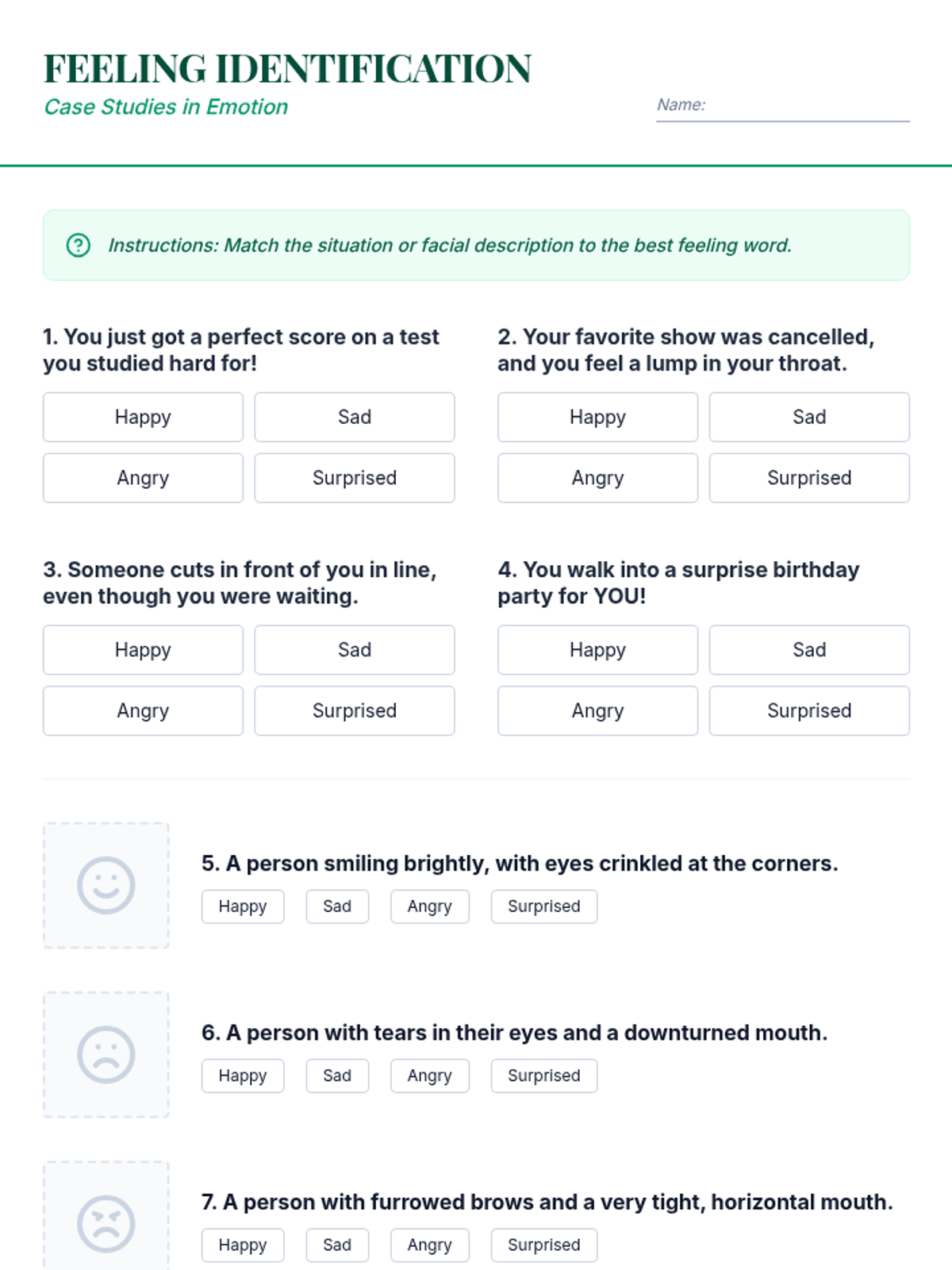952x1270 pixels.
Task: Click the Feeling Identification title
Action: 287,69
